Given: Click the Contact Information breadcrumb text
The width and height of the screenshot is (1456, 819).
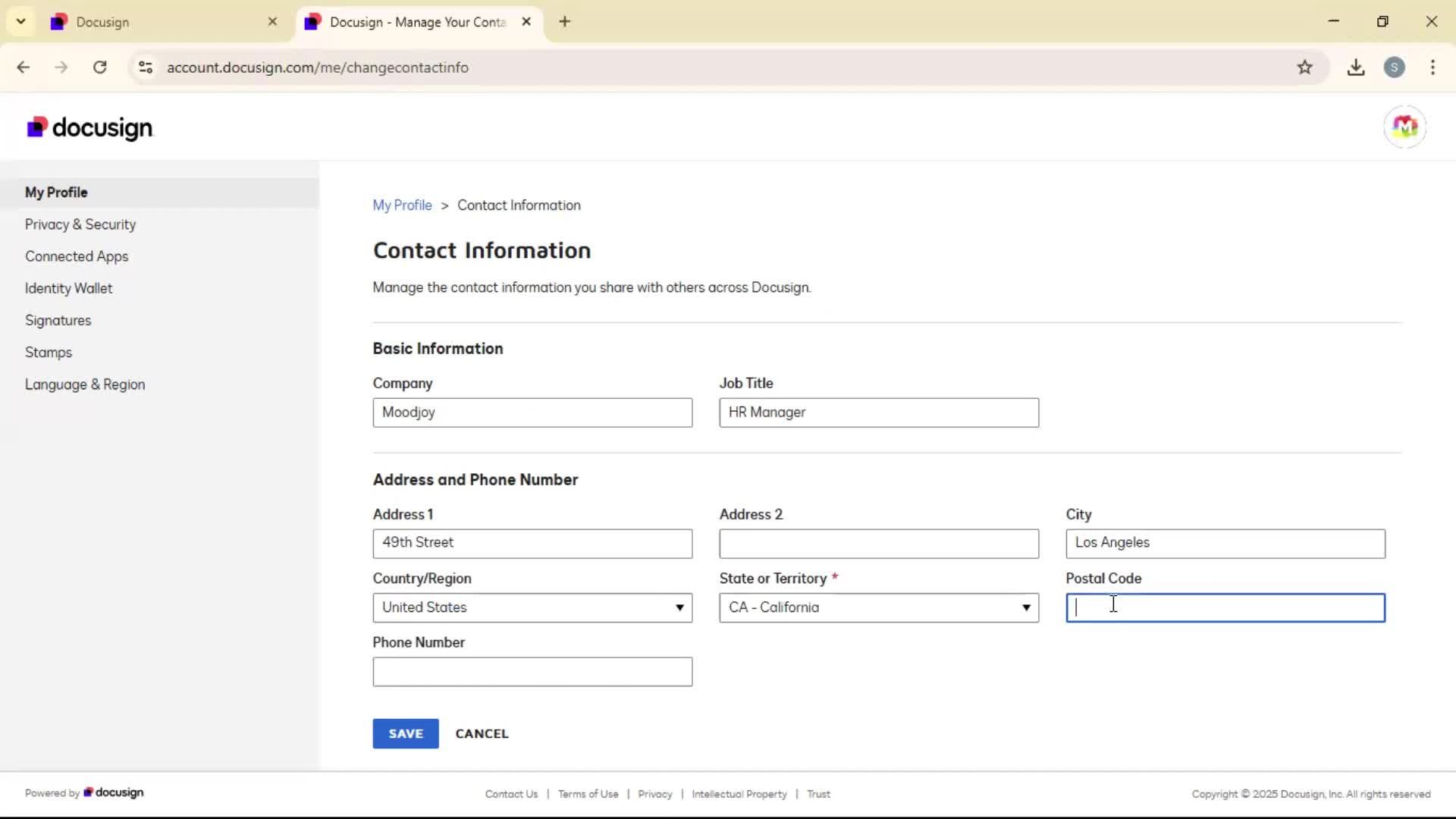Looking at the screenshot, I should (519, 206).
